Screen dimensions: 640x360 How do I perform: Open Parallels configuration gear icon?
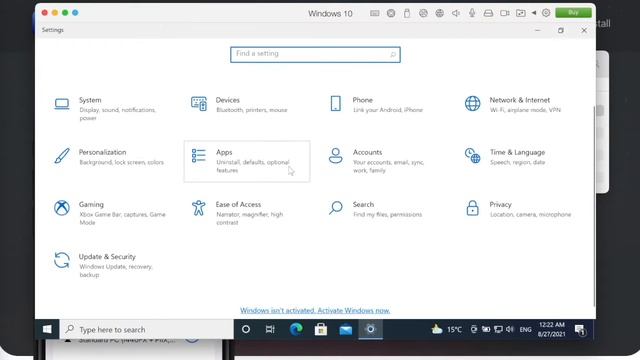point(546,13)
